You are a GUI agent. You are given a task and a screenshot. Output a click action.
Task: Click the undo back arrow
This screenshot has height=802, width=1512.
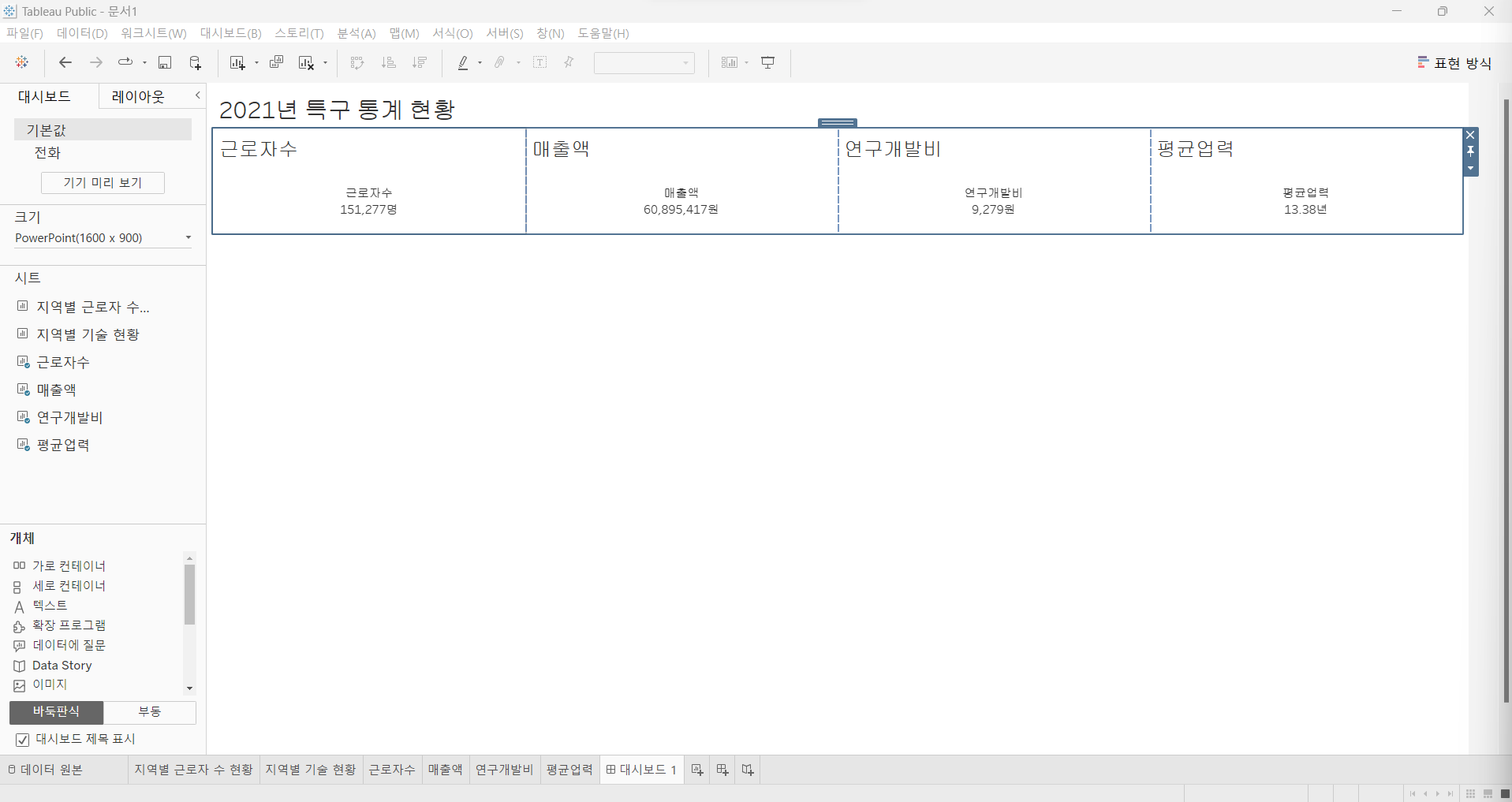(65, 62)
